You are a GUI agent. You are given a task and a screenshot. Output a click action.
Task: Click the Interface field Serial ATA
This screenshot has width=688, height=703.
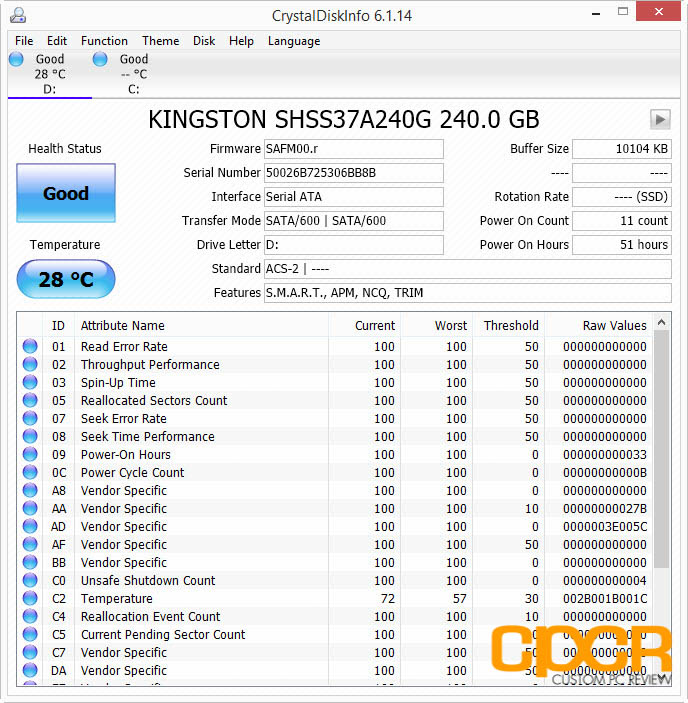pos(354,197)
